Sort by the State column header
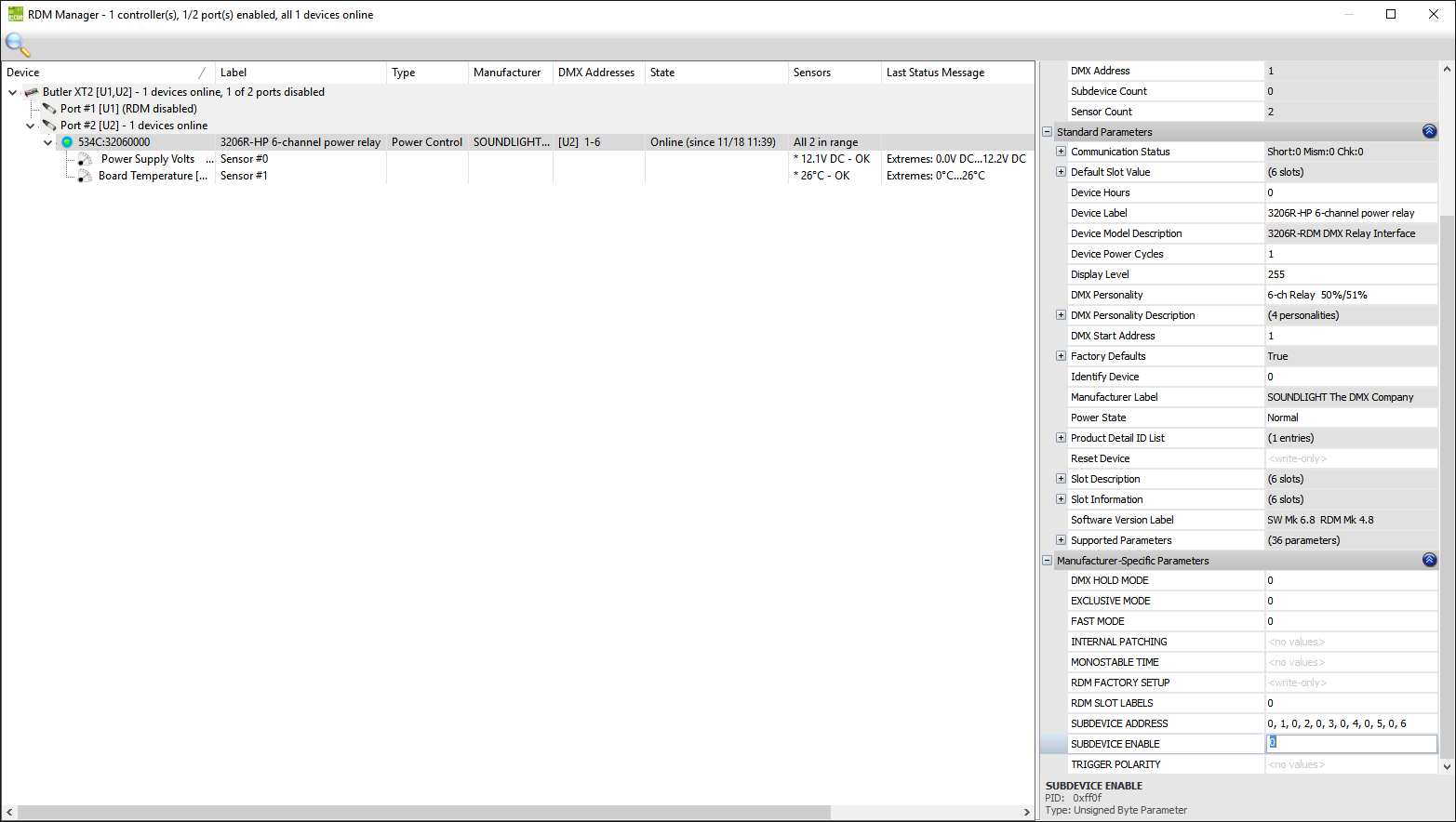 click(x=662, y=73)
